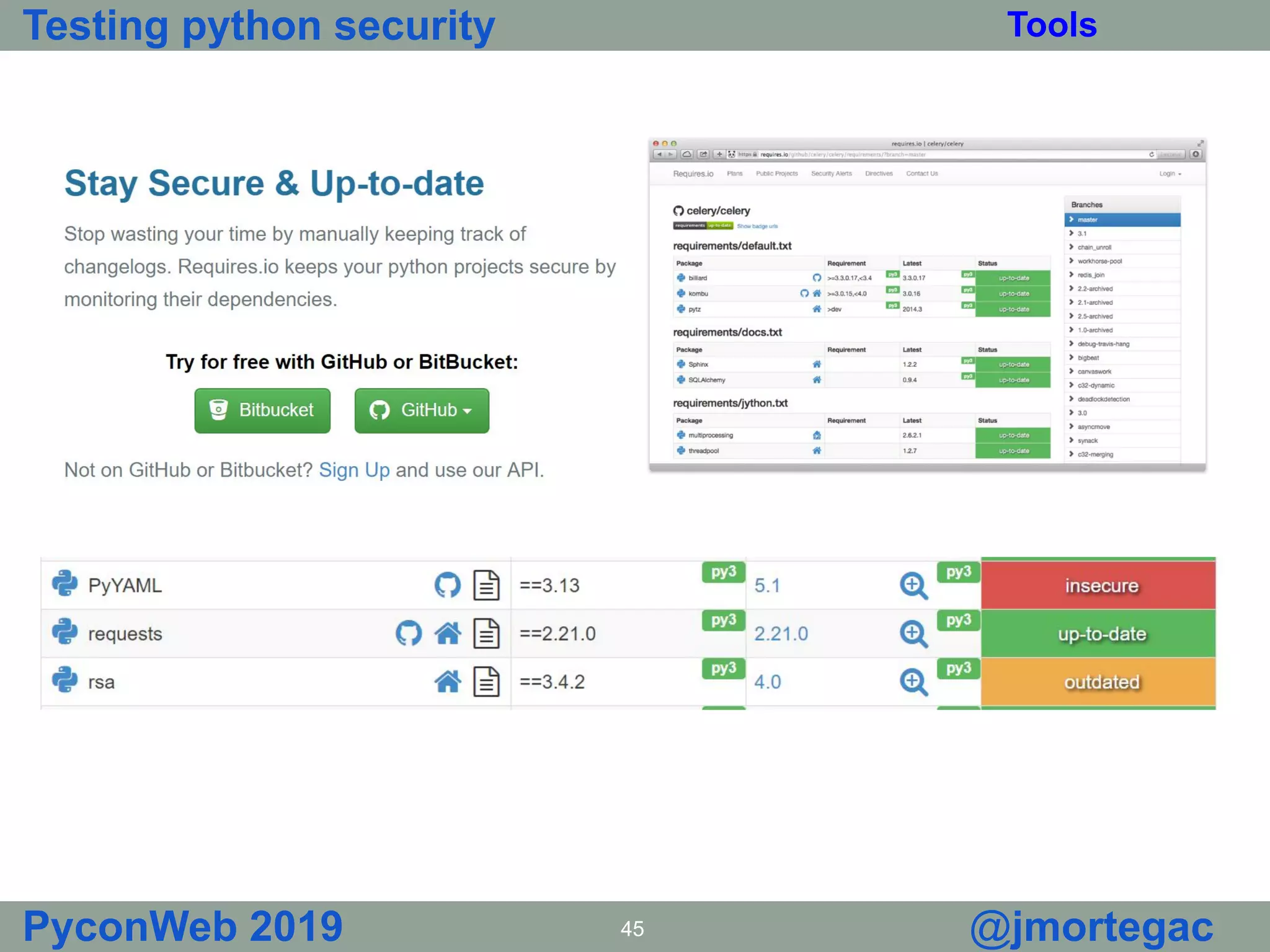
Task: Open rsa changelog document icon
Action: pos(486,682)
